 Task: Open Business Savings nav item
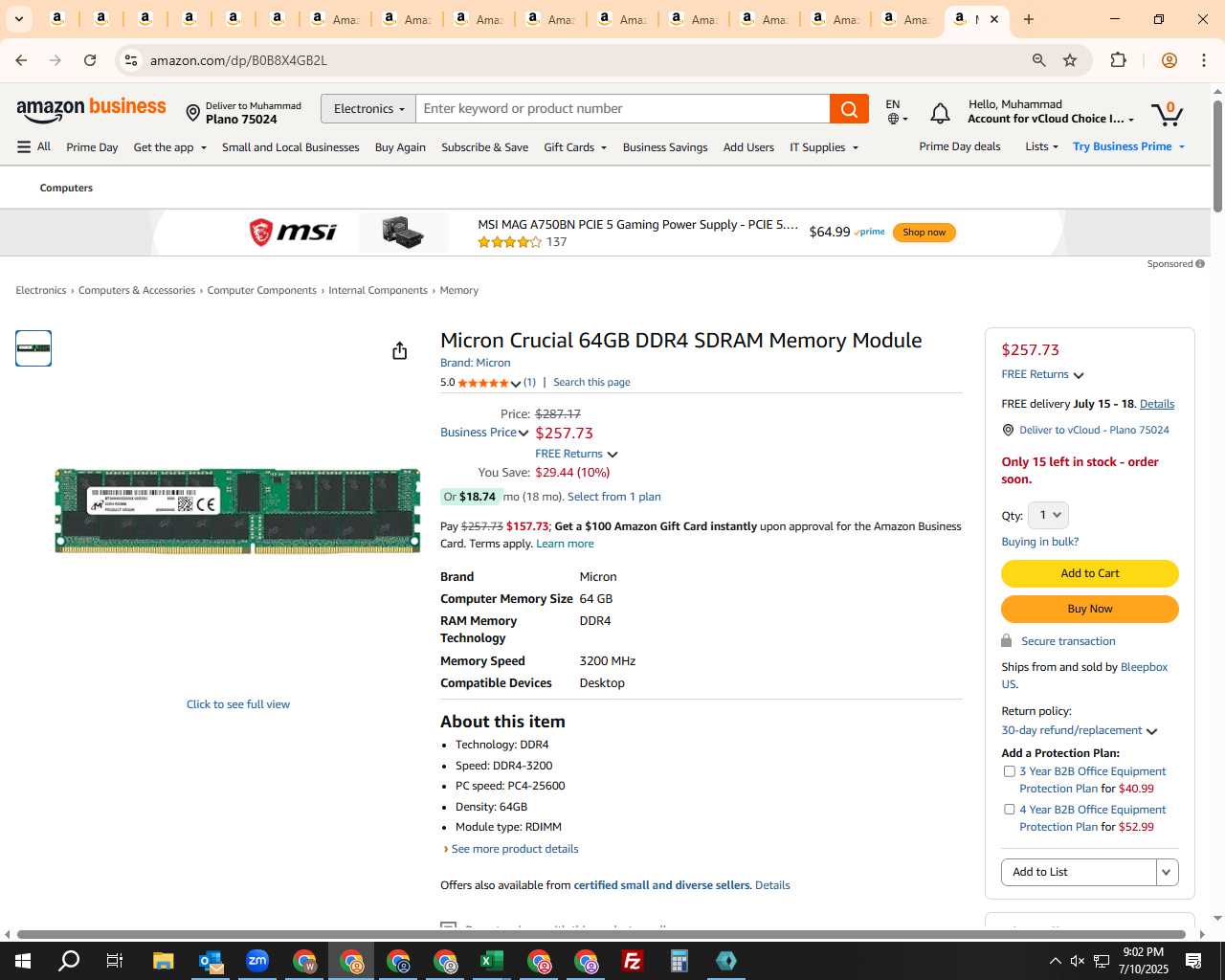coord(665,147)
